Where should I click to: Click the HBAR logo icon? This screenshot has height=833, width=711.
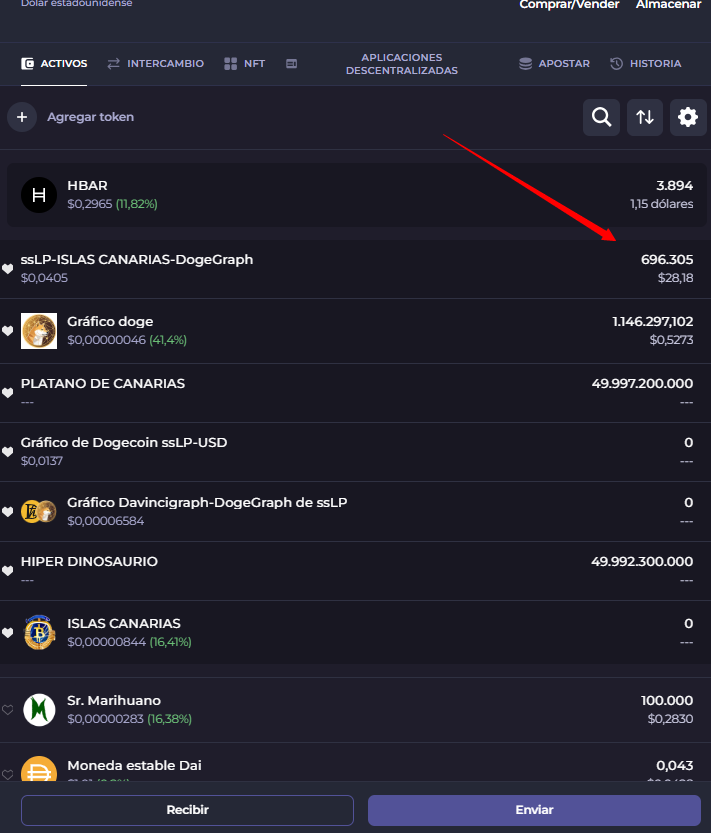[x=39, y=195]
